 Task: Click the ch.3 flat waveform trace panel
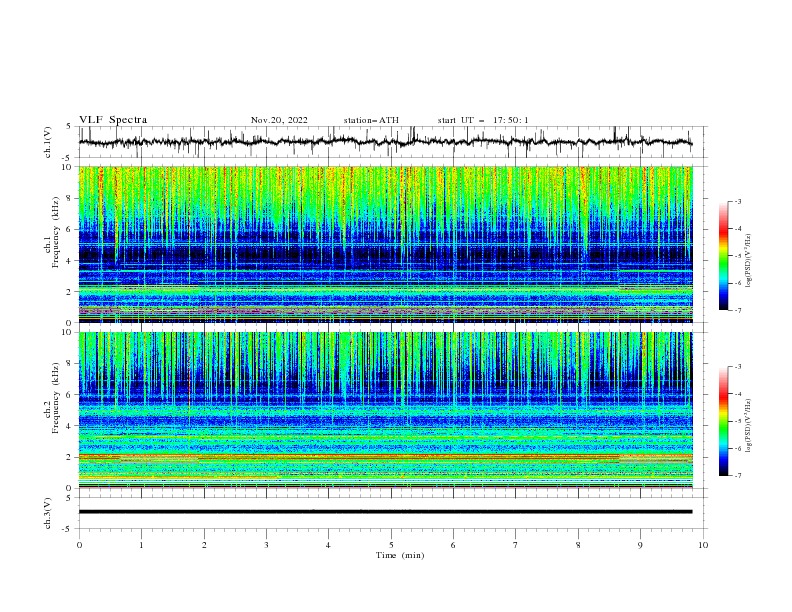[x=393, y=513]
